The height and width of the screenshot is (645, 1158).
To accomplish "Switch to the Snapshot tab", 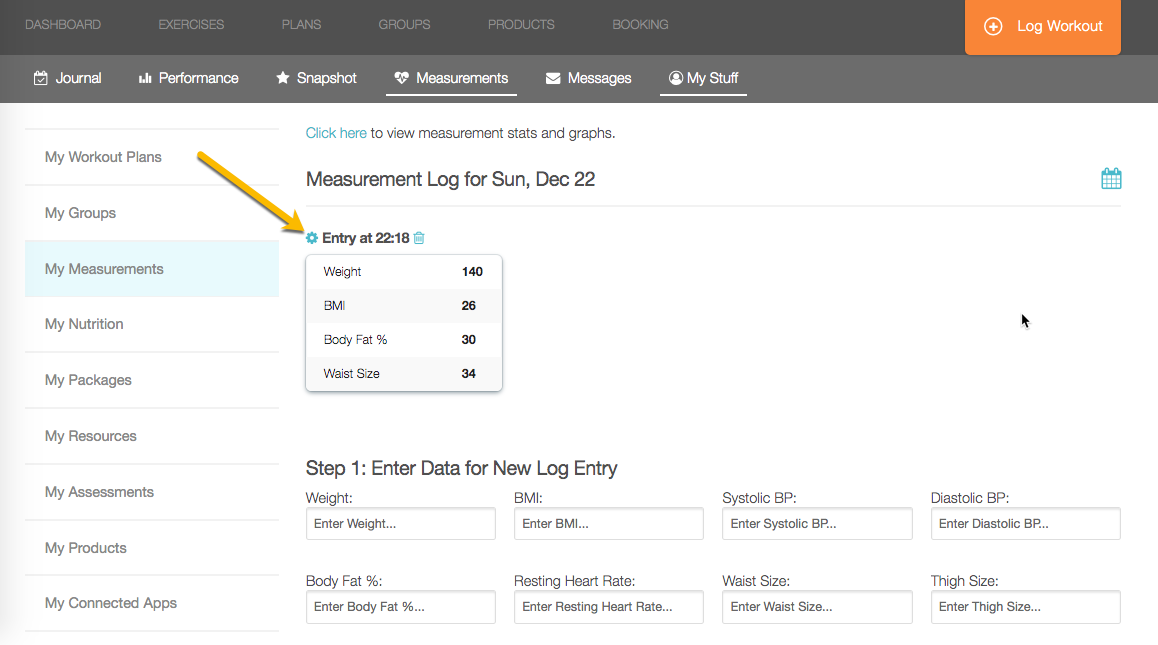I will point(316,78).
